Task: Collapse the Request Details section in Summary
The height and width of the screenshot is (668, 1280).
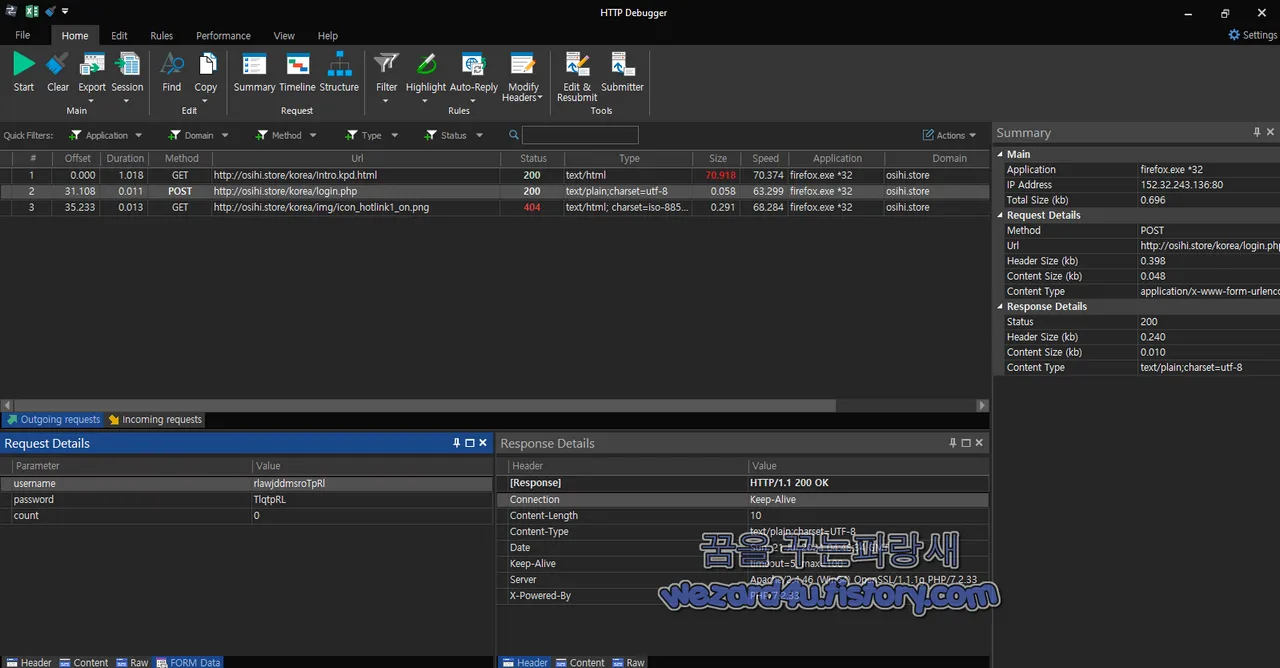Action: [x=1001, y=215]
